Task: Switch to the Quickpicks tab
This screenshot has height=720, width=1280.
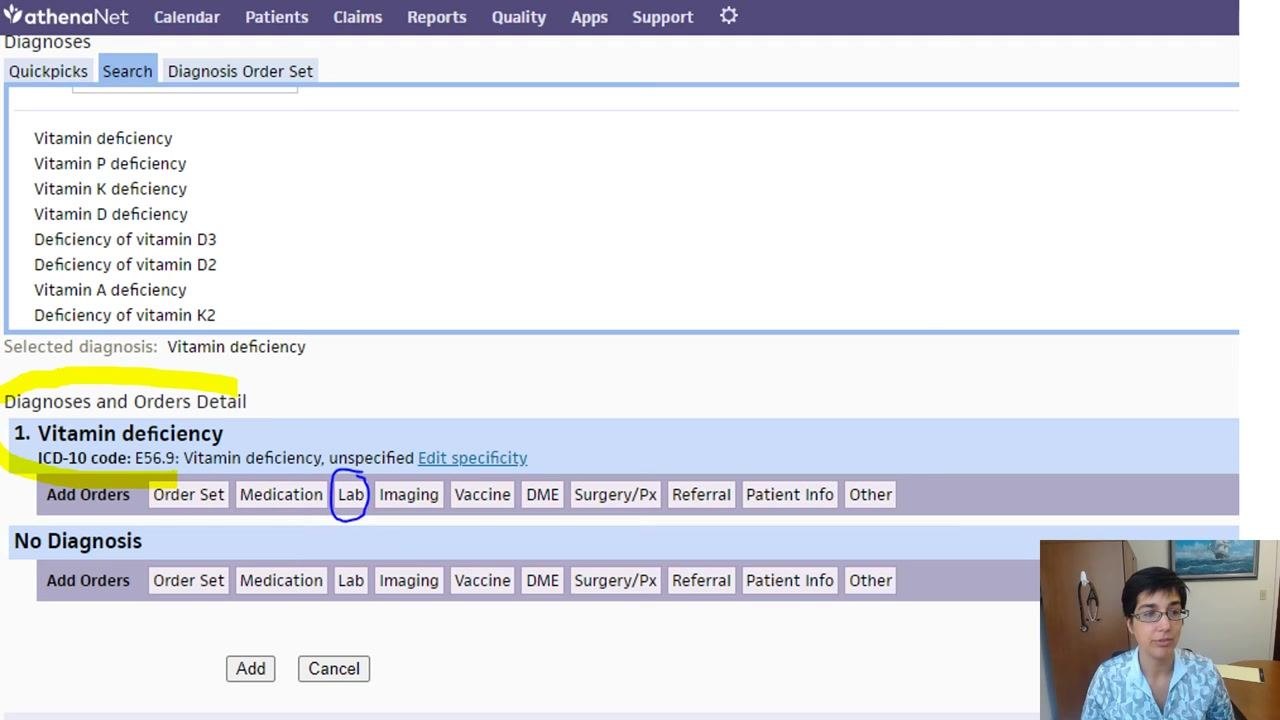Action: tap(49, 71)
